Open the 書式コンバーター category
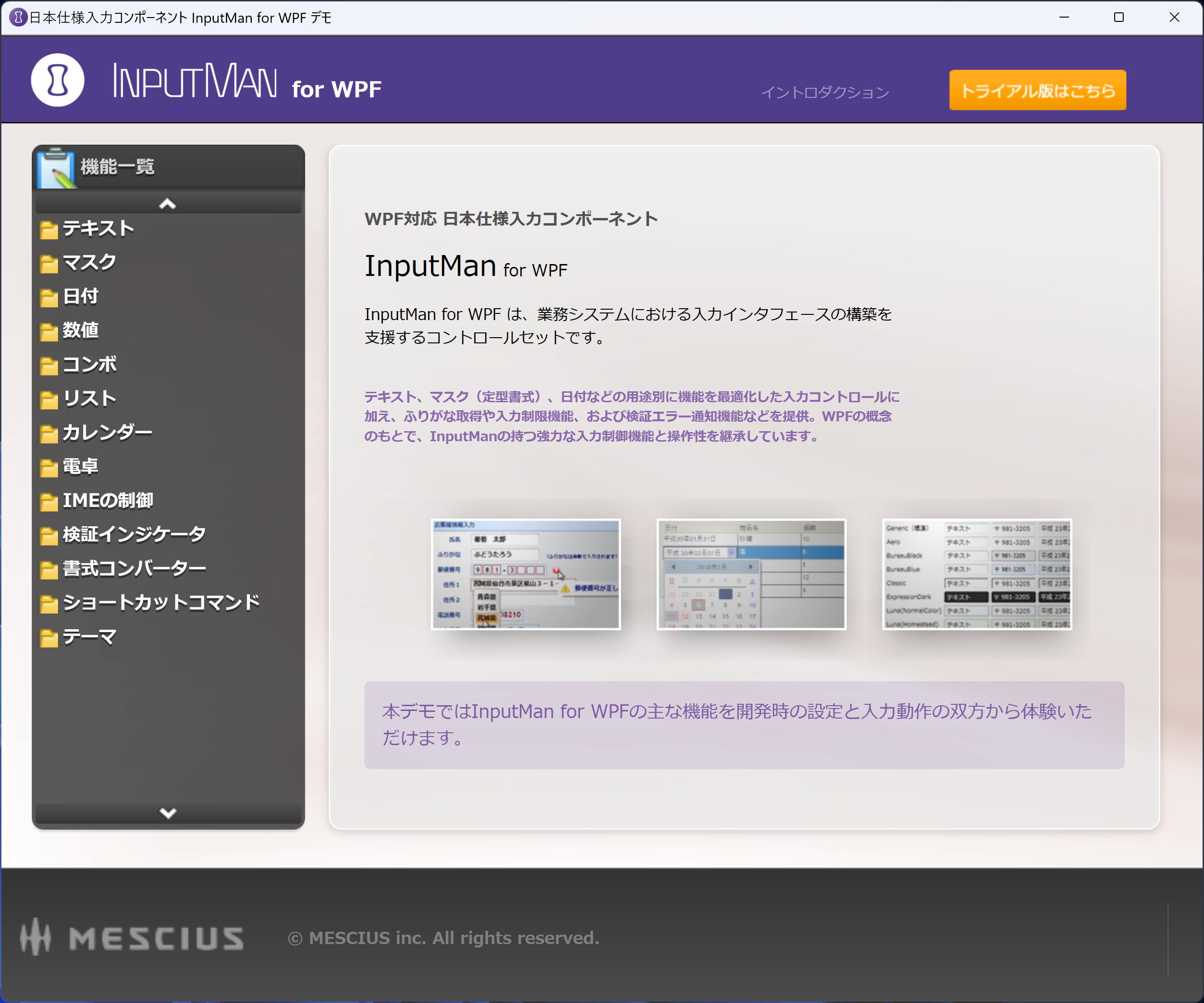This screenshot has height=1003, width=1204. (x=134, y=568)
